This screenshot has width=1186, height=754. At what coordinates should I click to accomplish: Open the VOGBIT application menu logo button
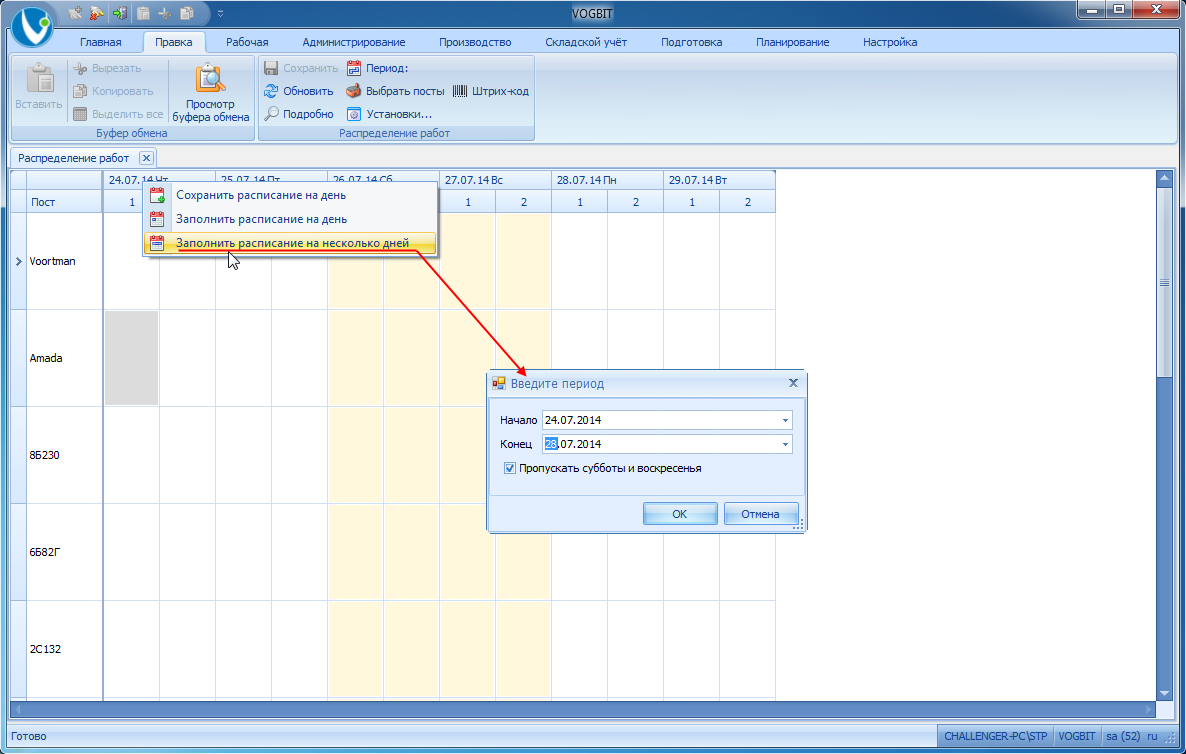[x=33, y=26]
